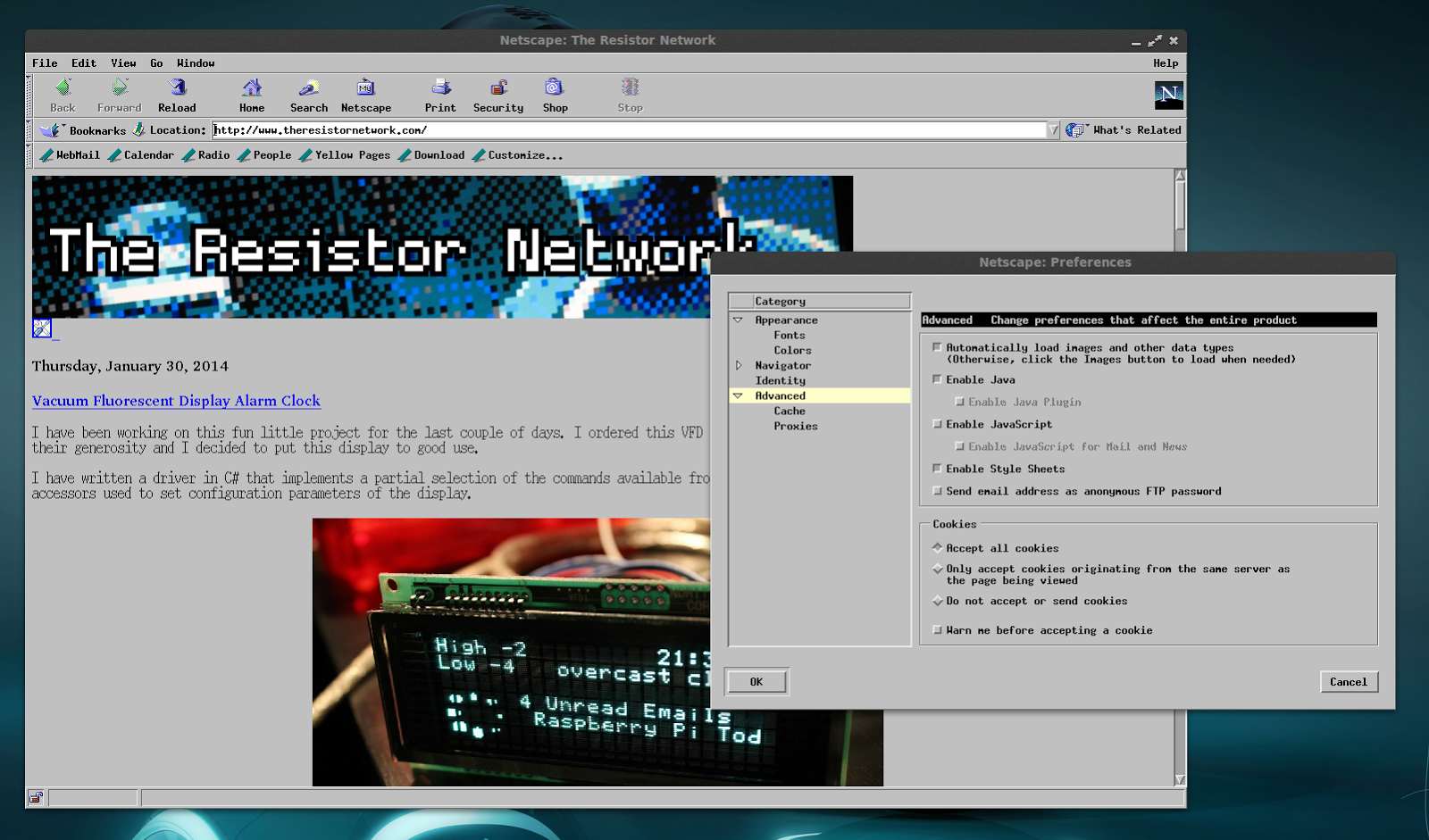The height and width of the screenshot is (840, 1429).
Task: Select the Cache preference category
Action: (790, 411)
